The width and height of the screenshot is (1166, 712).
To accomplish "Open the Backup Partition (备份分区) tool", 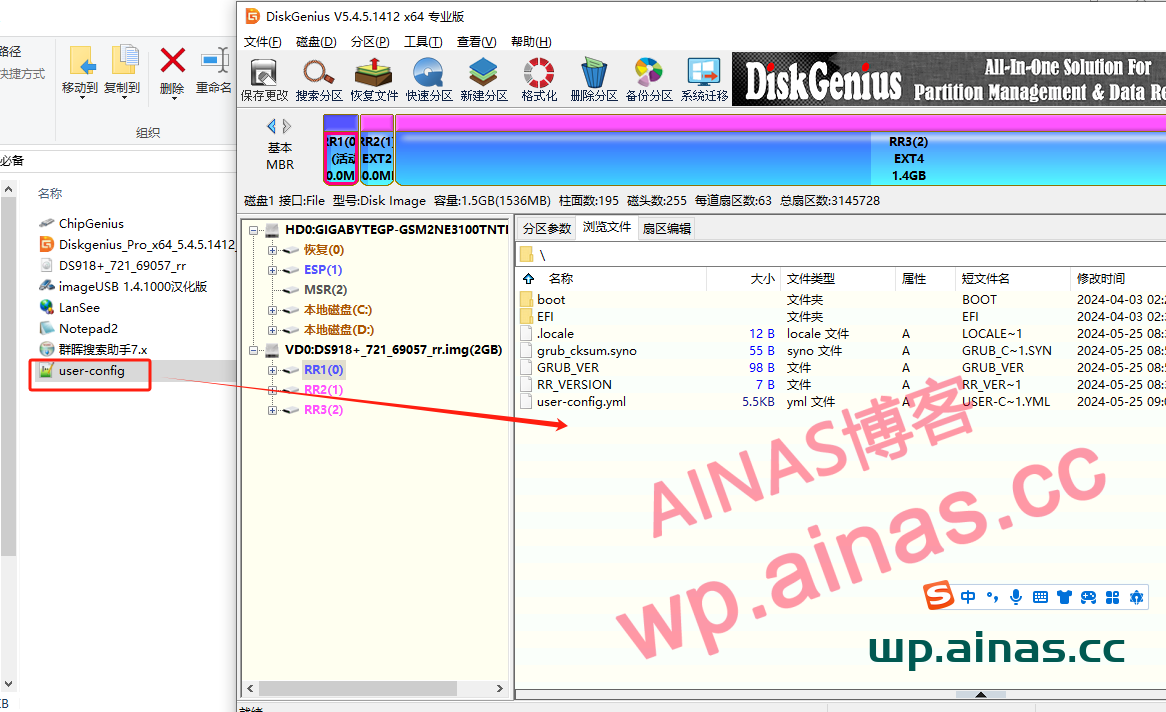I will point(648,80).
